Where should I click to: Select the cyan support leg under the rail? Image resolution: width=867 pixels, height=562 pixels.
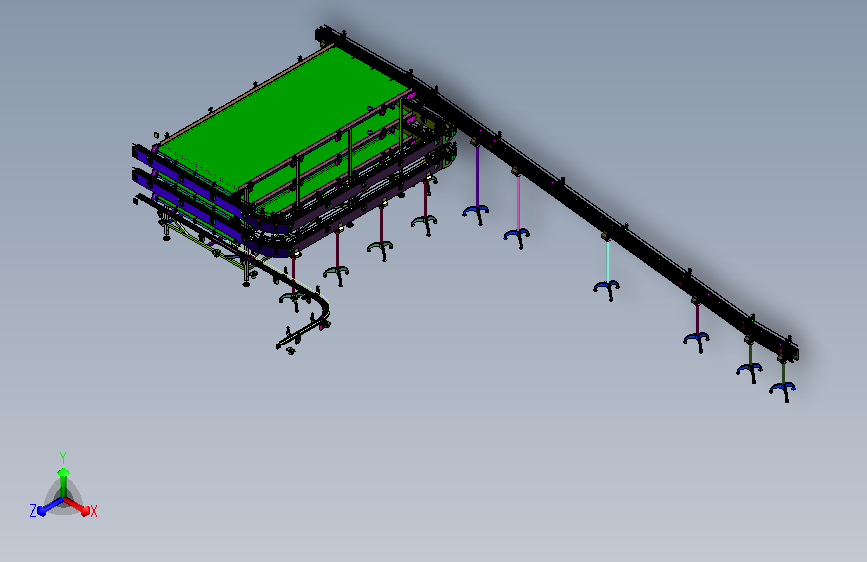pyautogui.click(x=608, y=261)
